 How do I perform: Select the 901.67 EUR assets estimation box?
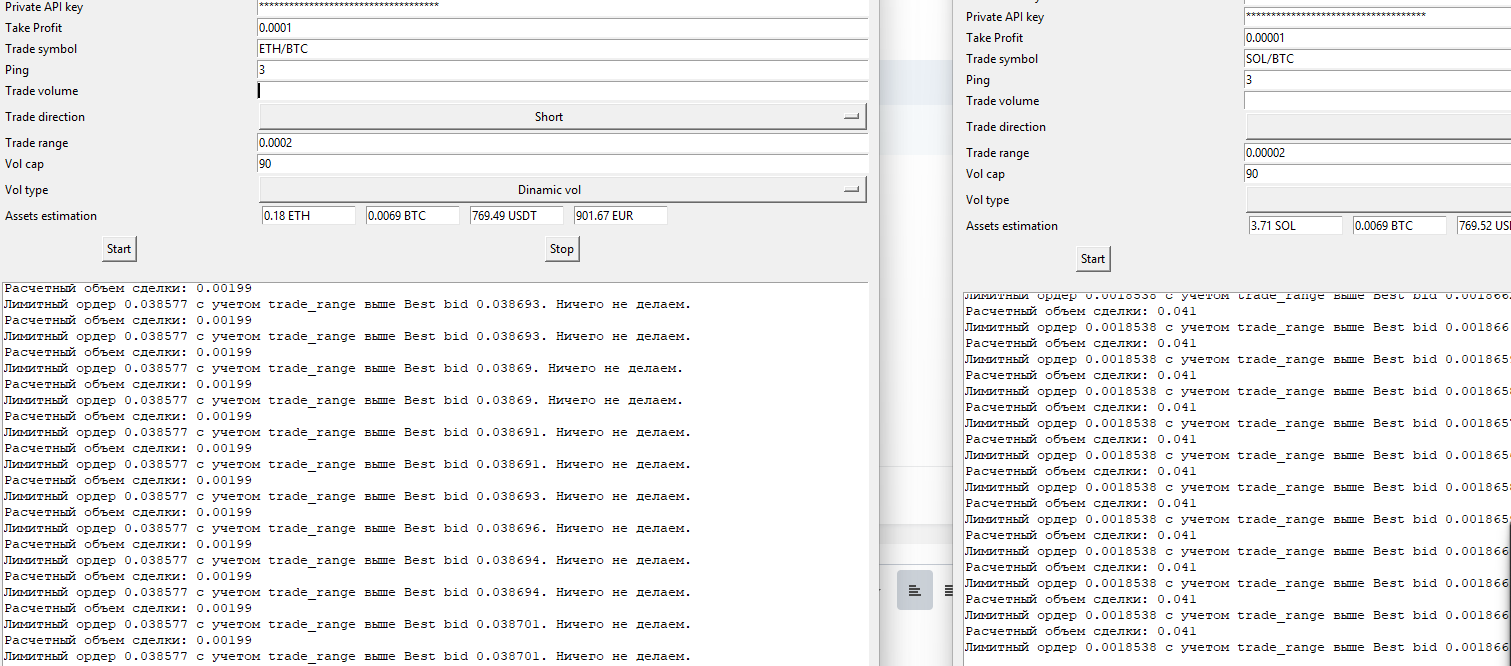[620, 216]
